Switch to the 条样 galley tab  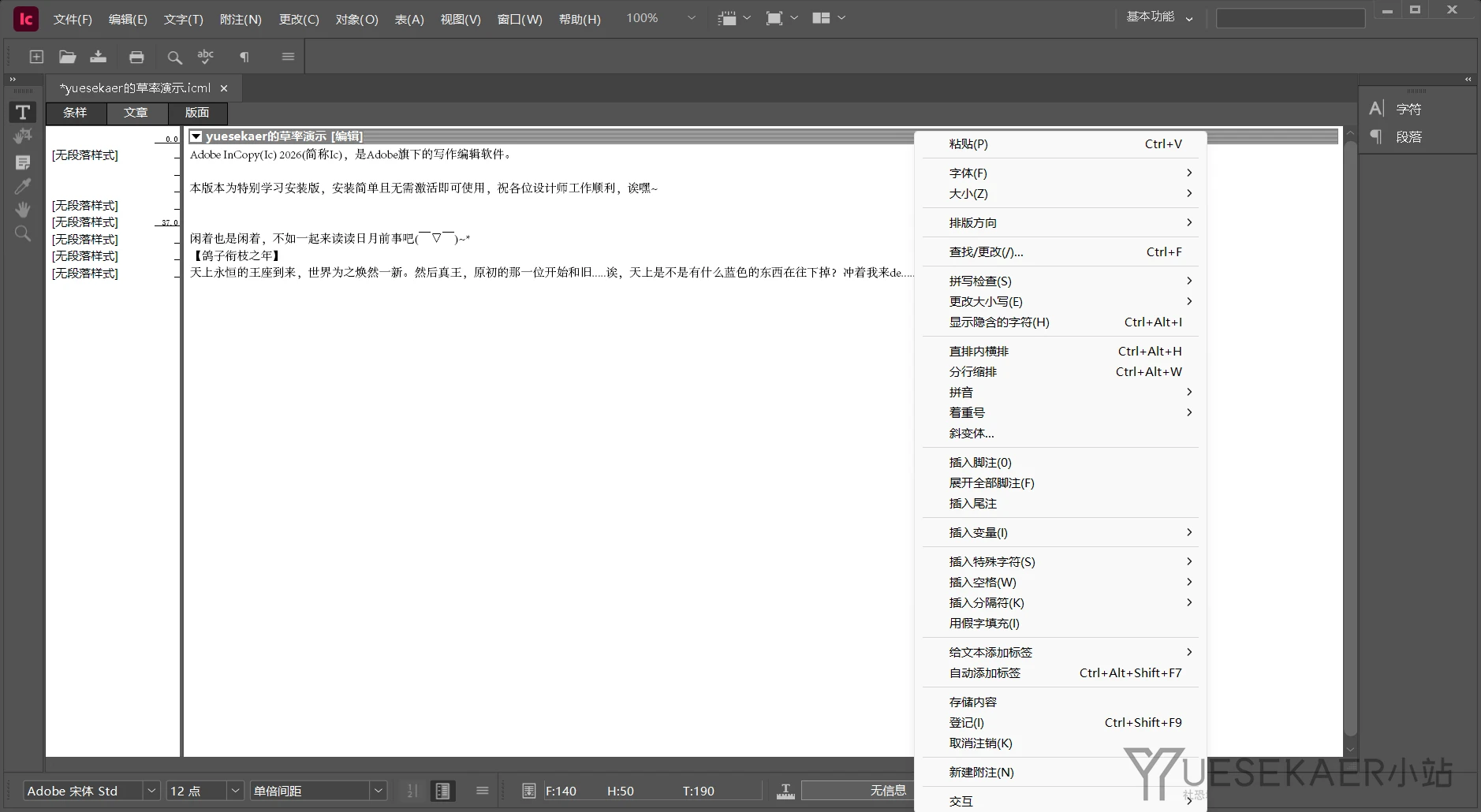point(76,113)
